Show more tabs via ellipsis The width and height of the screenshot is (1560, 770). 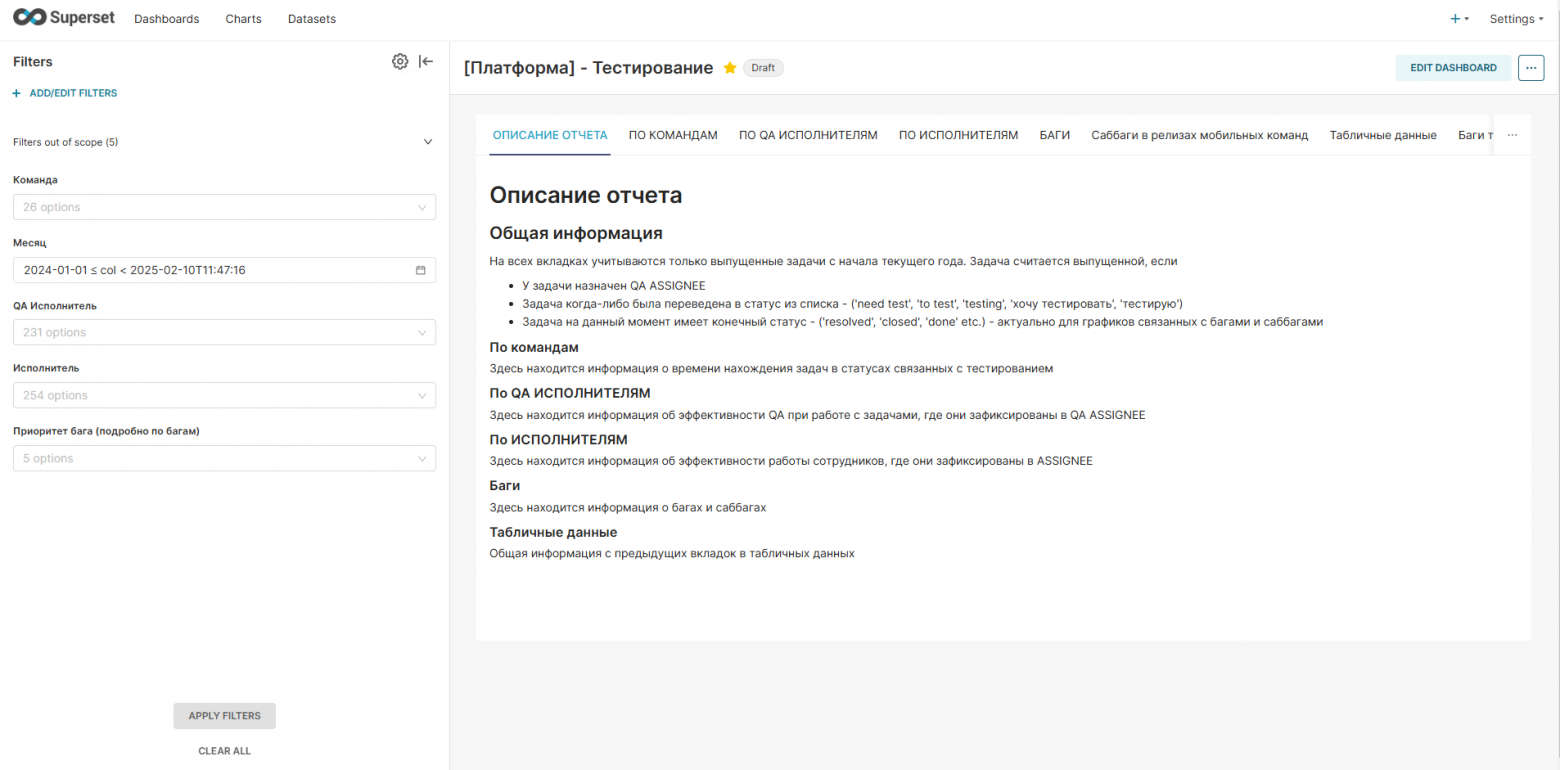tap(1512, 135)
